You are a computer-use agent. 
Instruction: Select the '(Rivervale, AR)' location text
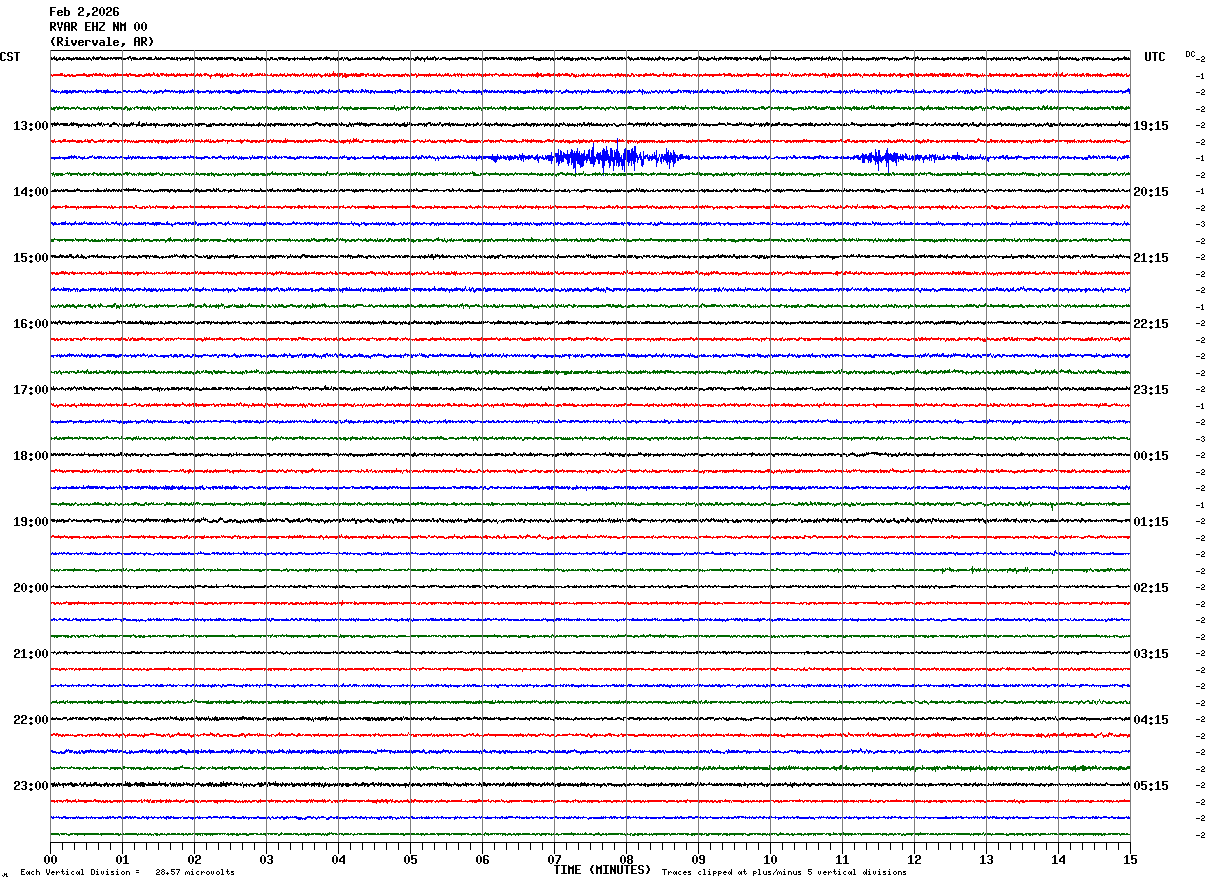102,42
